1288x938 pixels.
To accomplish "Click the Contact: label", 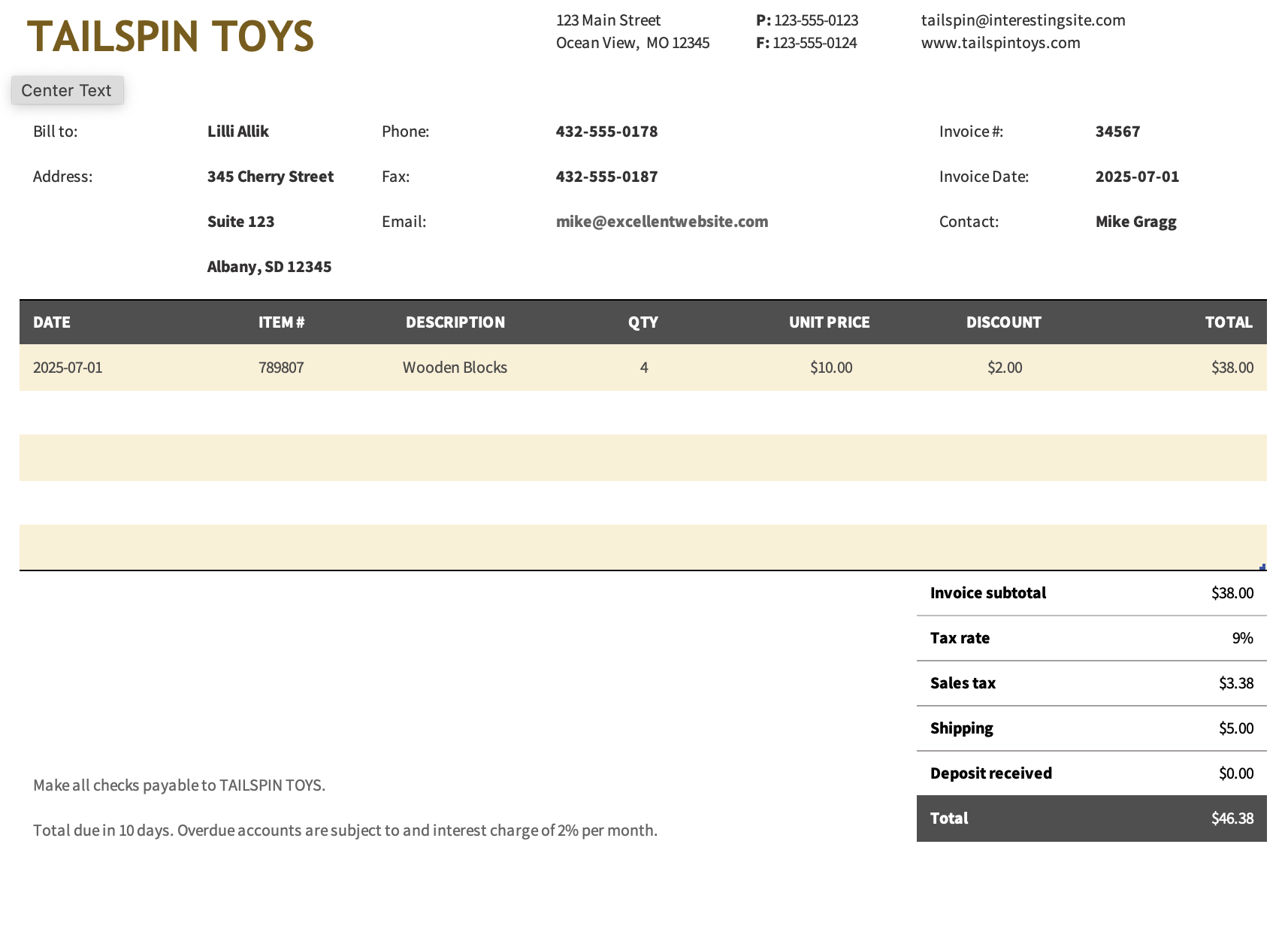I will [969, 222].
